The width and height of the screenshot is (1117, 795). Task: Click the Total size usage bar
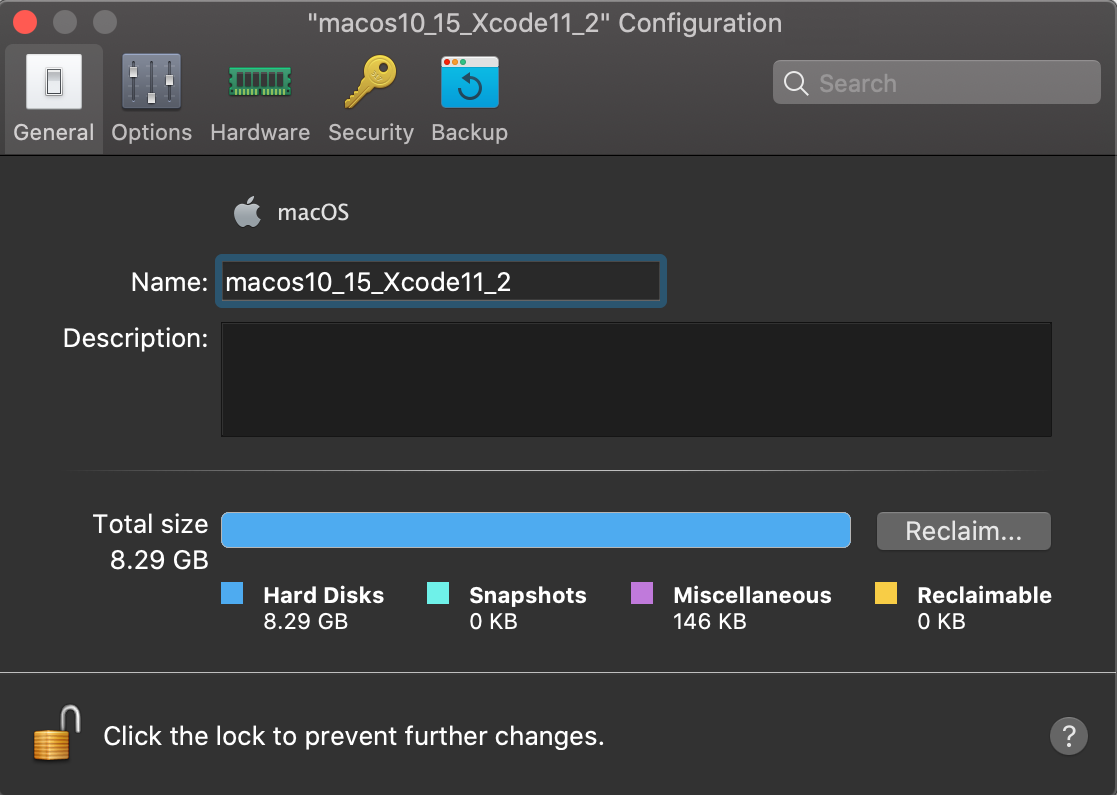click(x=535, y=530)
